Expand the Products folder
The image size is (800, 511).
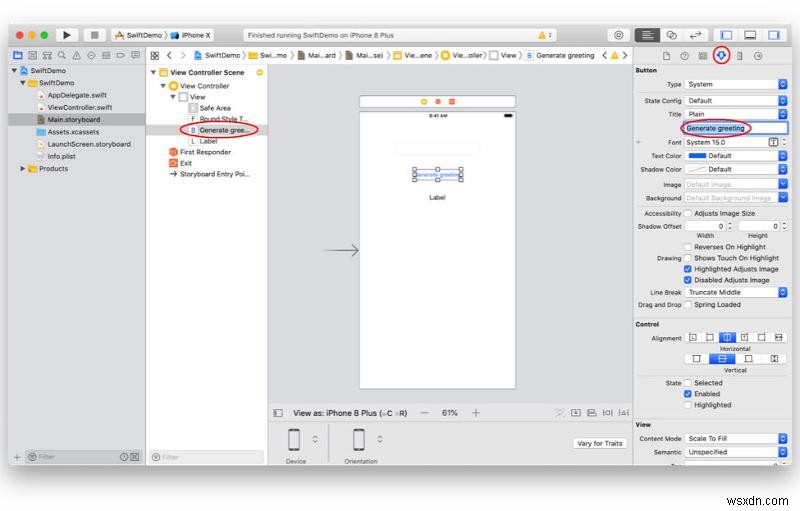pos(22,168)
